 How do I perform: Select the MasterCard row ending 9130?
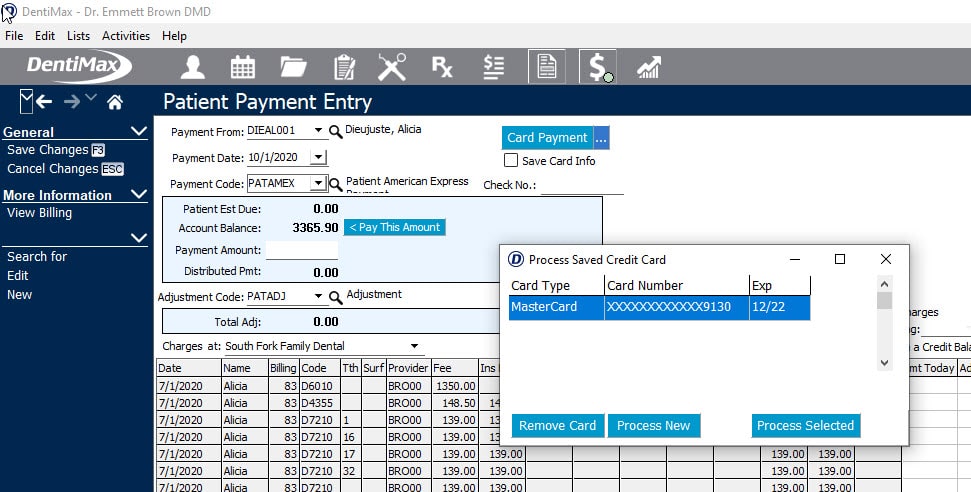pos(660,307)
